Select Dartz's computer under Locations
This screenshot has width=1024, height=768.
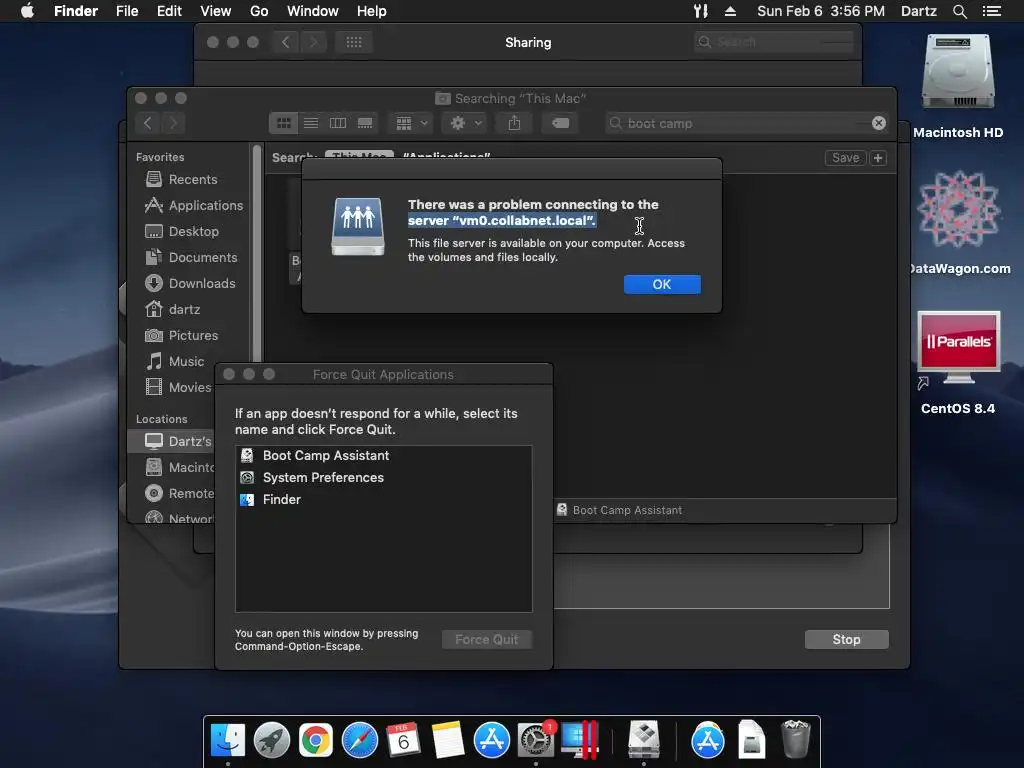point(171,441)
